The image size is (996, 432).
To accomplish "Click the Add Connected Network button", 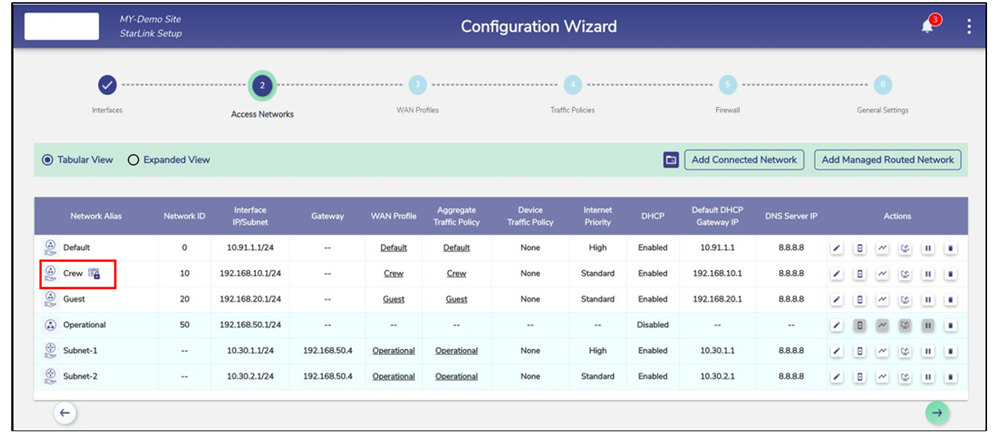I will coord(744,160).
